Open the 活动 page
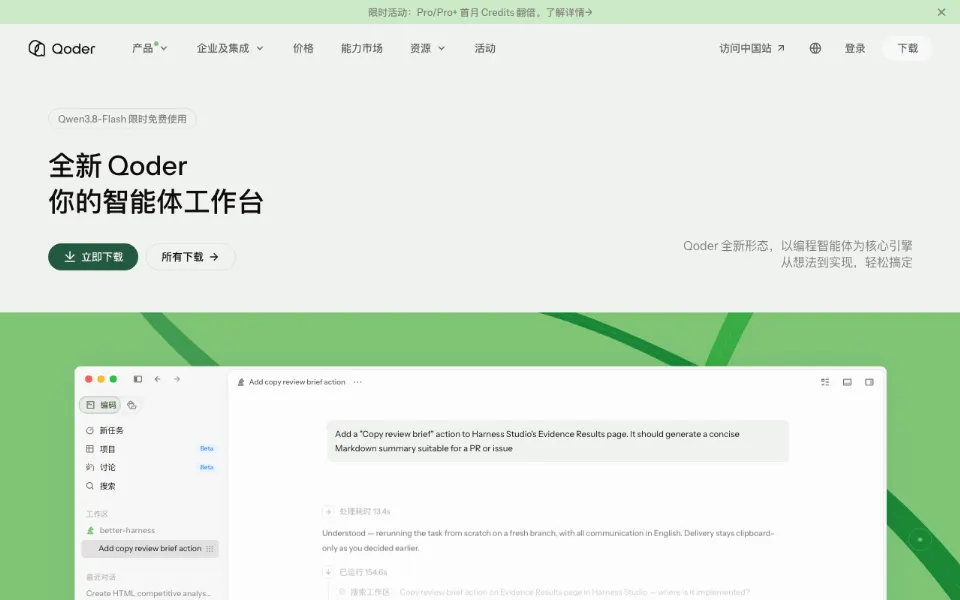This screenshot has width=960, height=600. click(x=485, y=48)
